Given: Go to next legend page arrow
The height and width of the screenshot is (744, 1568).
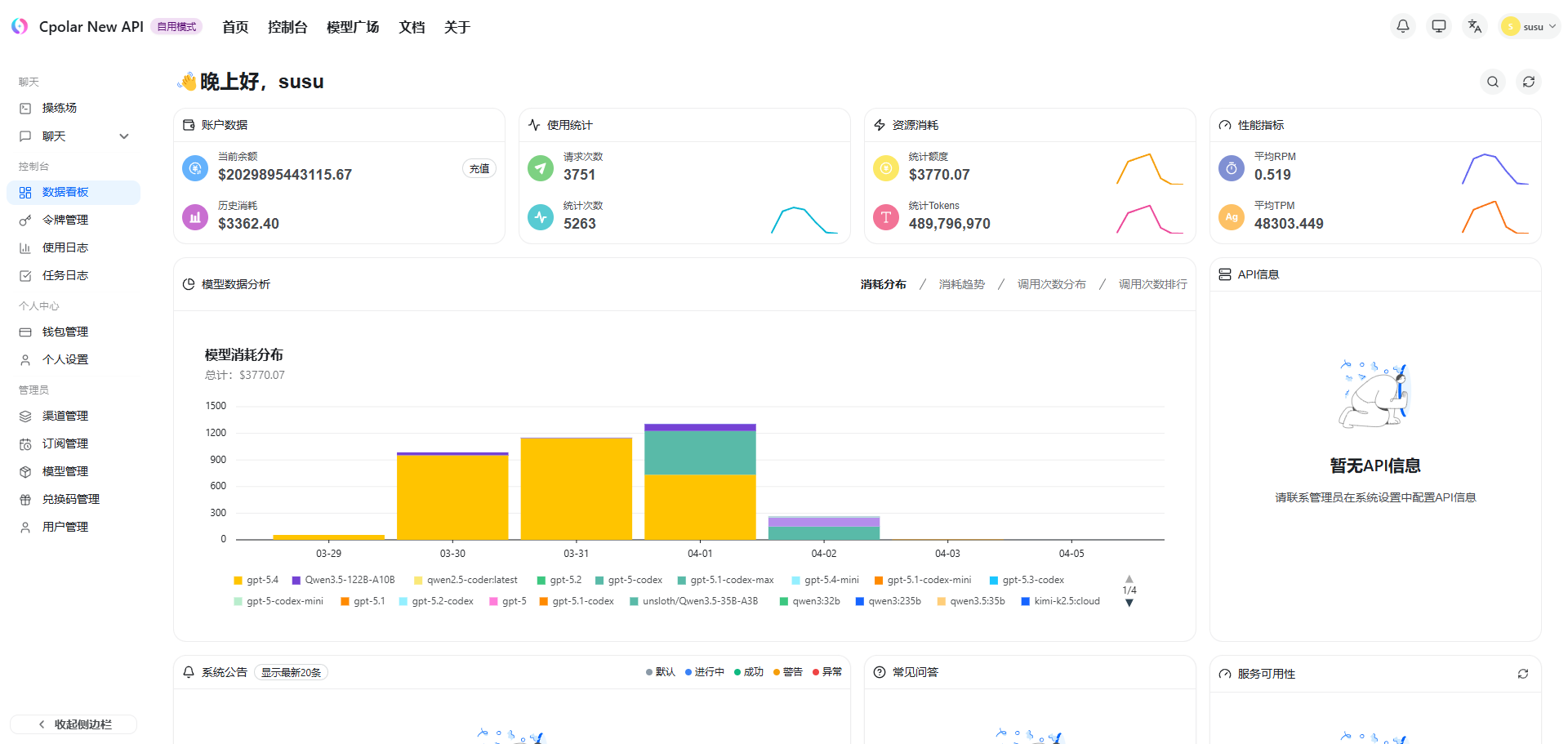Looking at the screenshot, I should (x=1129, y=603).
